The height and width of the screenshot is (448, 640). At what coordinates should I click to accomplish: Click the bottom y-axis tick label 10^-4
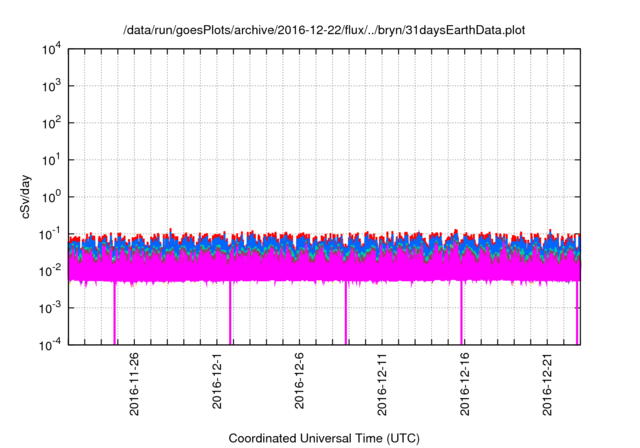pyautogui.click(x=50, y=344)
